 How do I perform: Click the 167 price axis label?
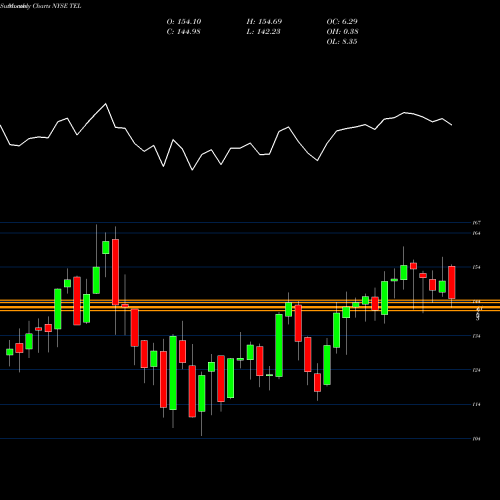477,223
